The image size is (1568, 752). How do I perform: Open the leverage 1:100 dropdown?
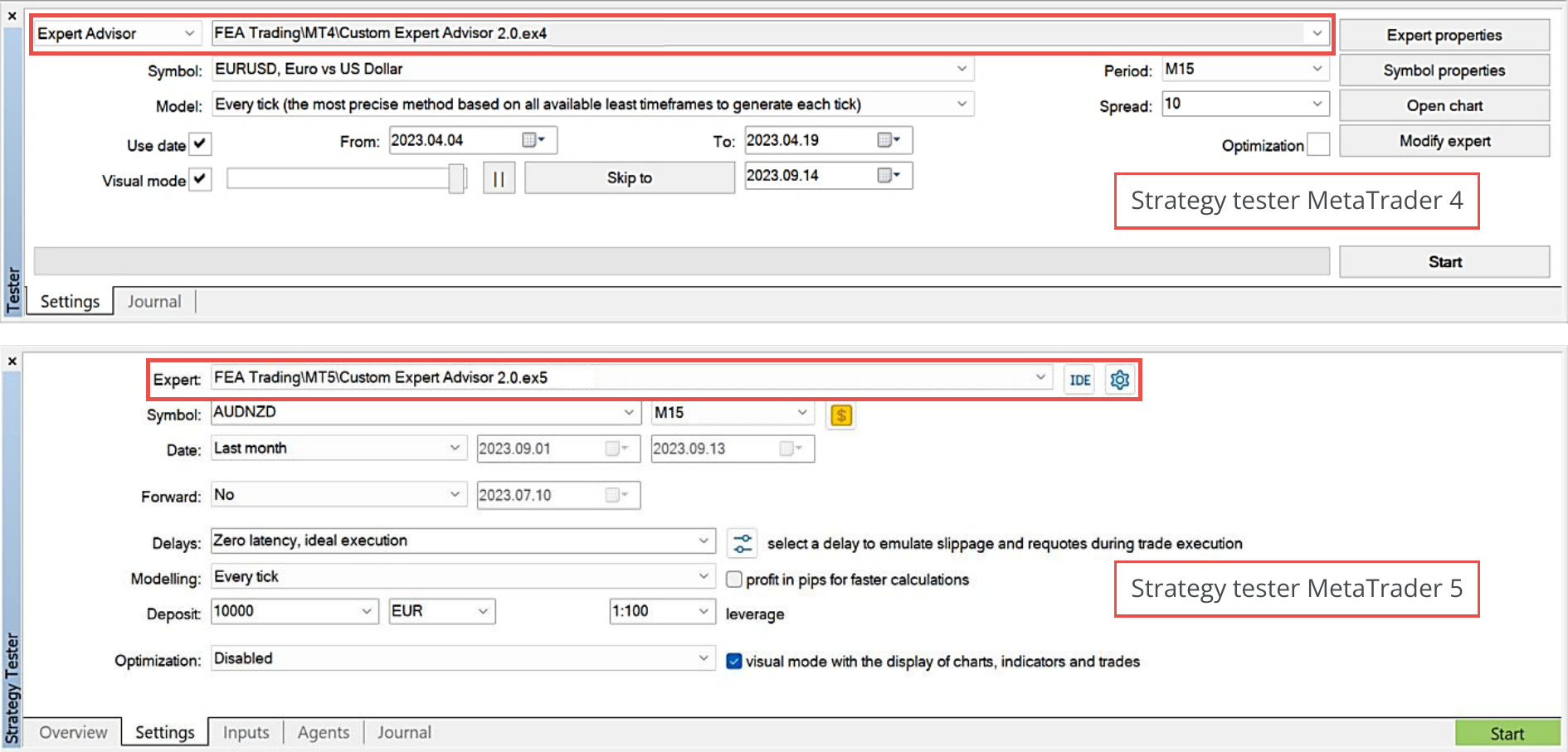coord(704,611)
